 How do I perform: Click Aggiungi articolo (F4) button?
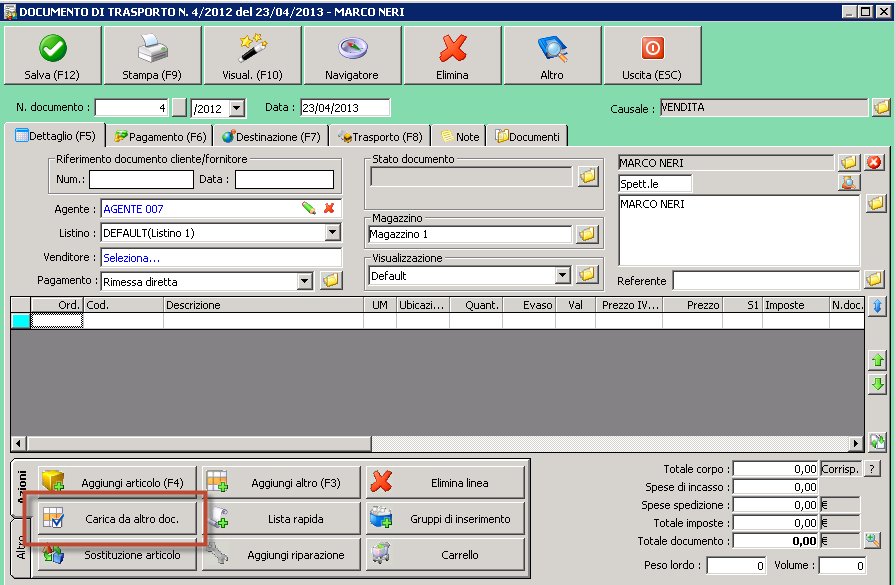tap(117, 483)
